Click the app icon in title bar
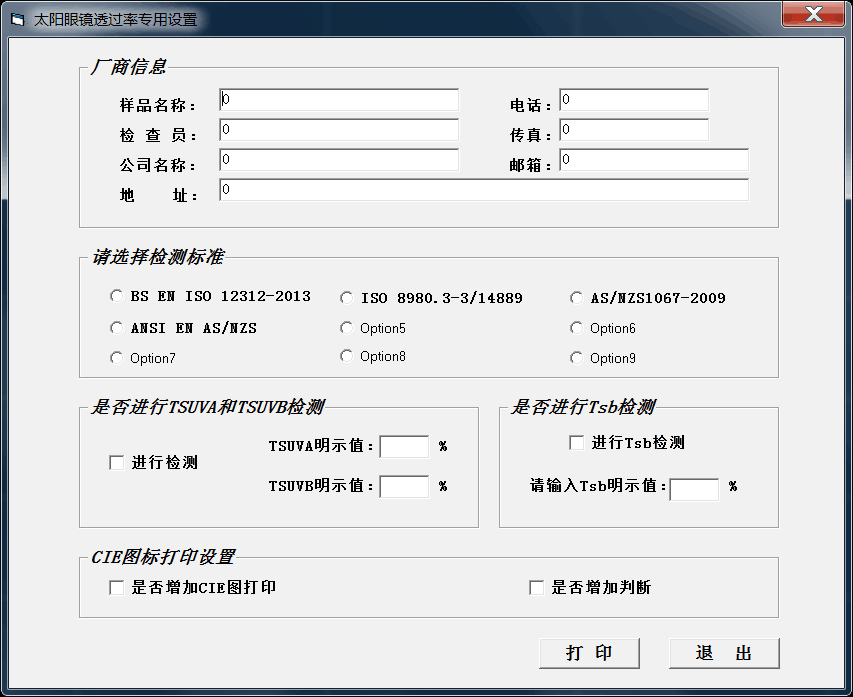The width and height of the screenshot is (853, 697). point(17,19)
